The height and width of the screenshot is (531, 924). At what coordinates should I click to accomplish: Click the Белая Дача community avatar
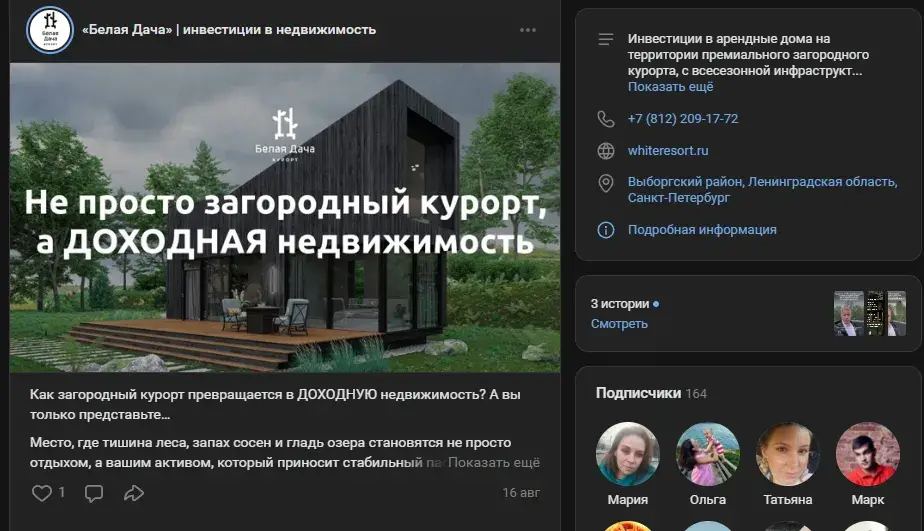50,29
